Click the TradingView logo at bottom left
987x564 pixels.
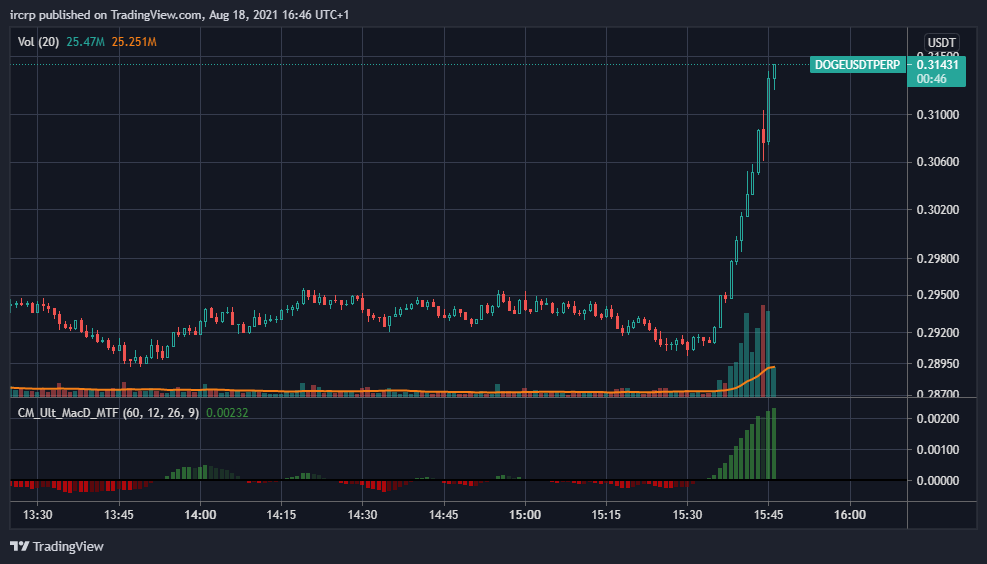pos(57,546)
